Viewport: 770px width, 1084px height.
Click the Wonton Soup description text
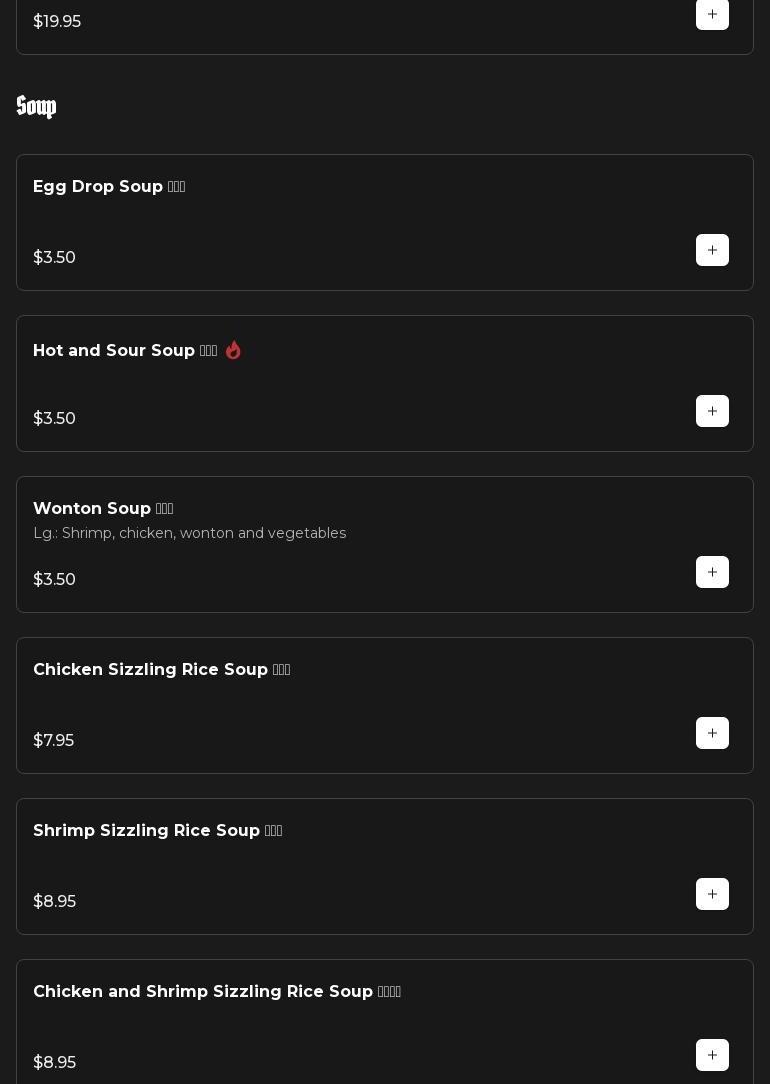tap(189, 534)
